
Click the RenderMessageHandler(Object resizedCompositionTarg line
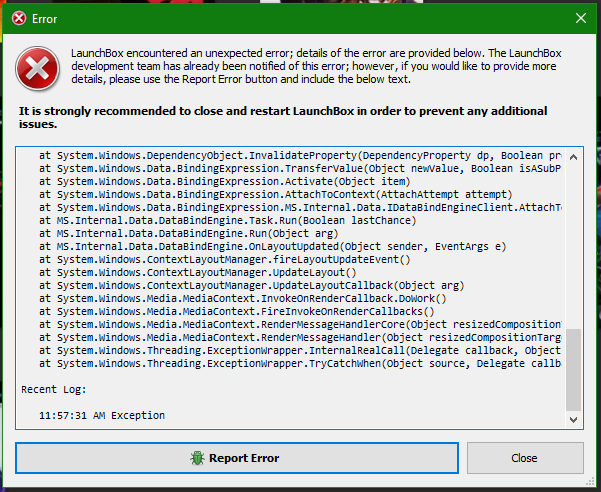(300, 338)
